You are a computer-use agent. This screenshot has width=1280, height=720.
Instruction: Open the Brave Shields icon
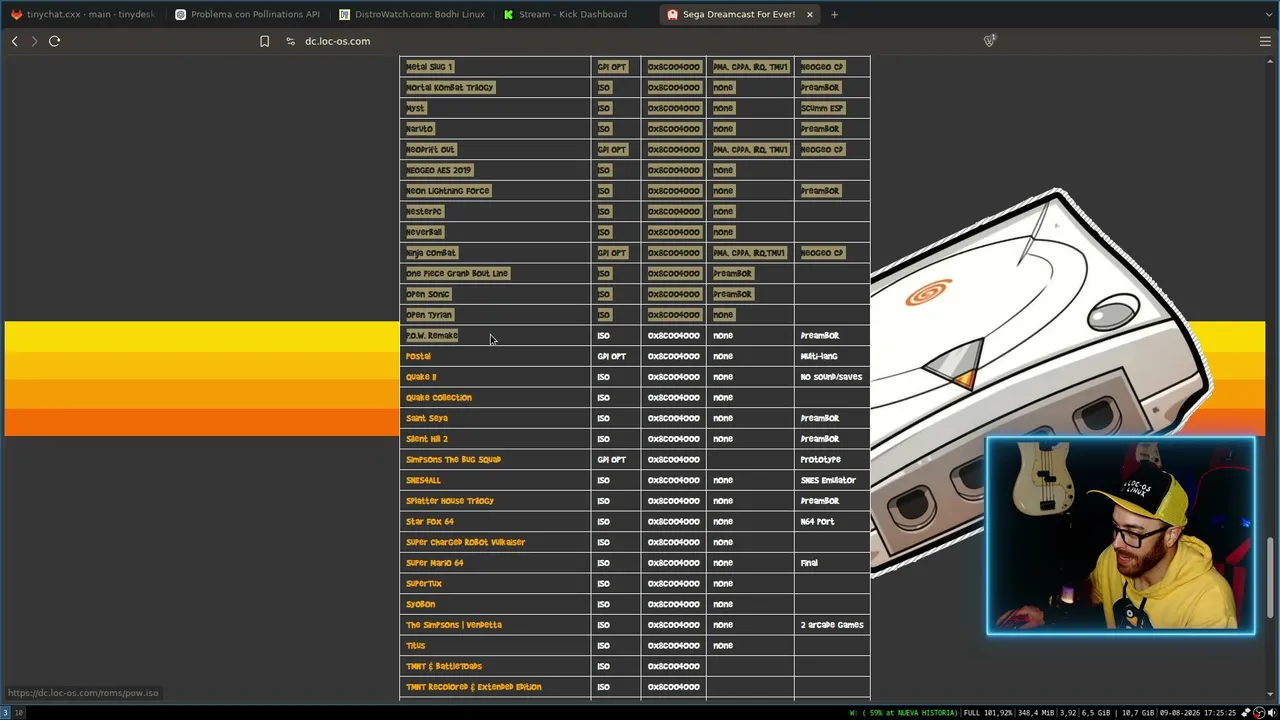[x=989, y=41]
